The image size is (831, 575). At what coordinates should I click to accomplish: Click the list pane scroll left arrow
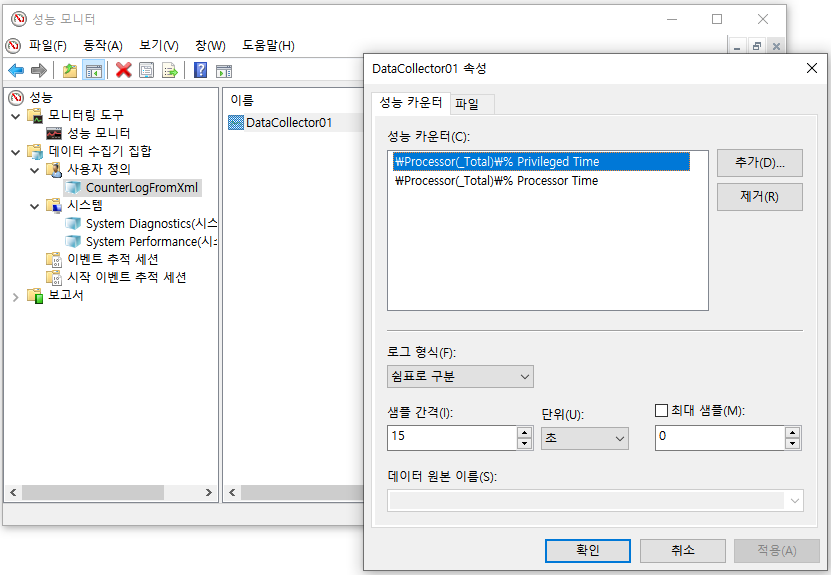[232, 492]
